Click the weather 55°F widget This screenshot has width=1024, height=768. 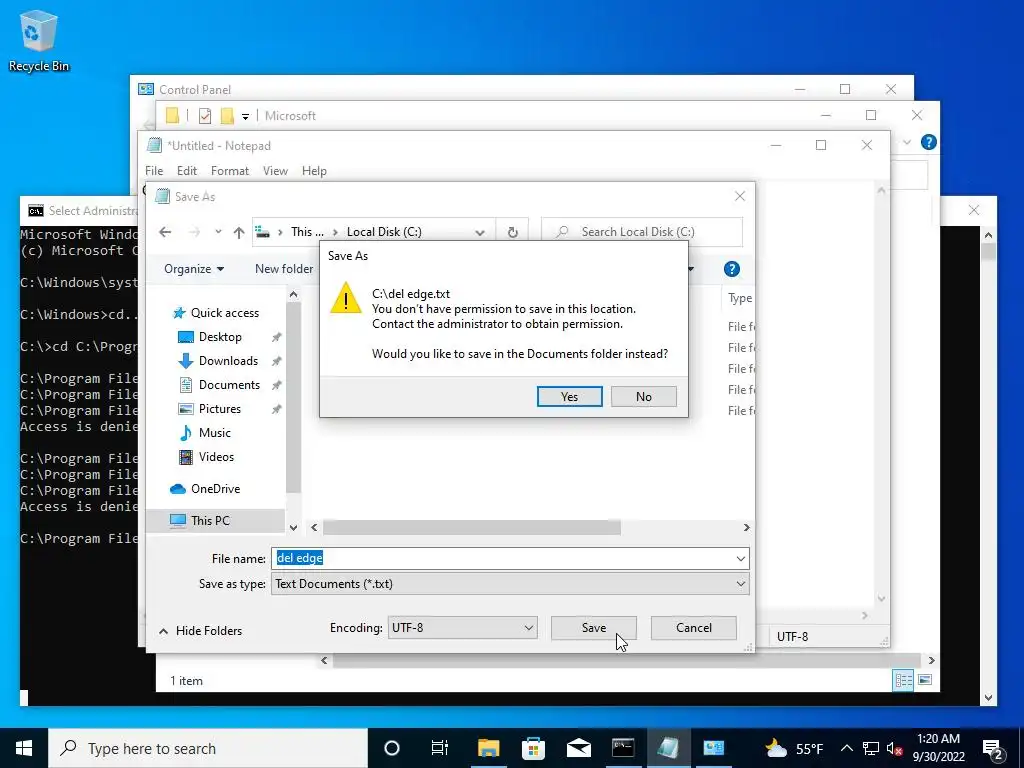pos(795,748)
